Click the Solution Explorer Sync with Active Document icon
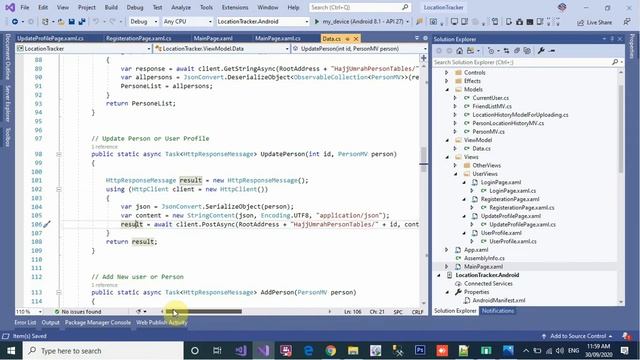Image resolution: width=640 pixels, height=360 pixels. 507,51
